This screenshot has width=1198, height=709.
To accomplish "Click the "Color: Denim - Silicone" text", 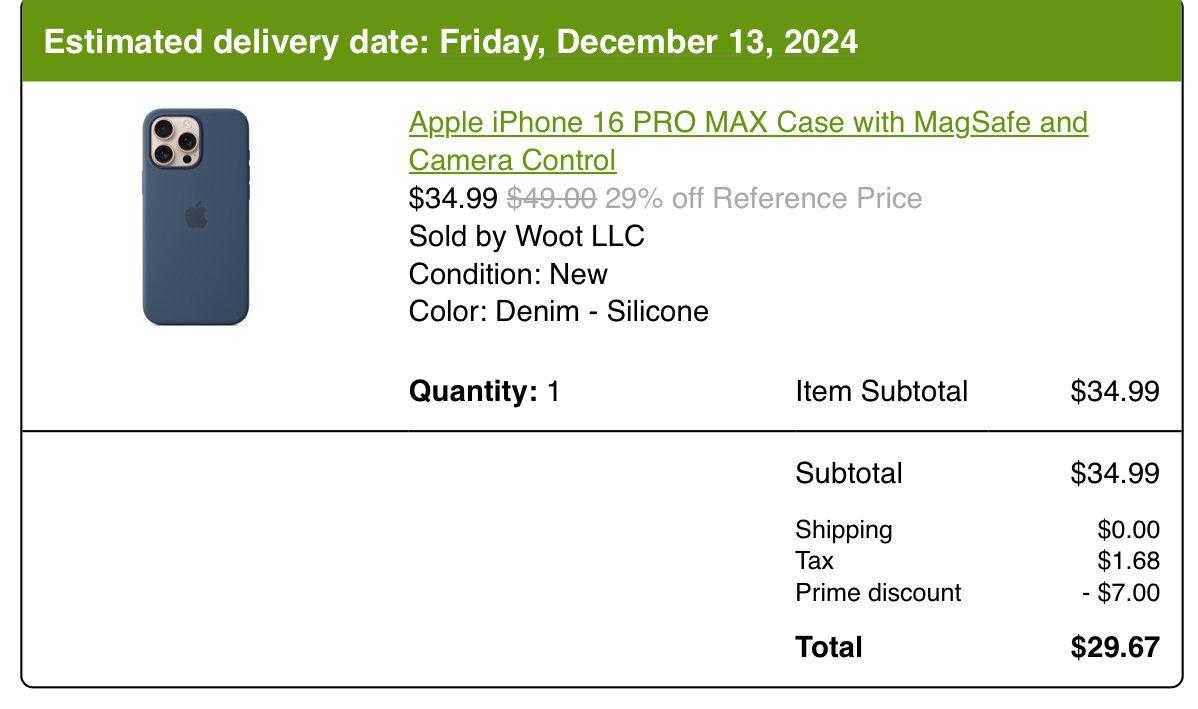I will [x=558, y=311].
